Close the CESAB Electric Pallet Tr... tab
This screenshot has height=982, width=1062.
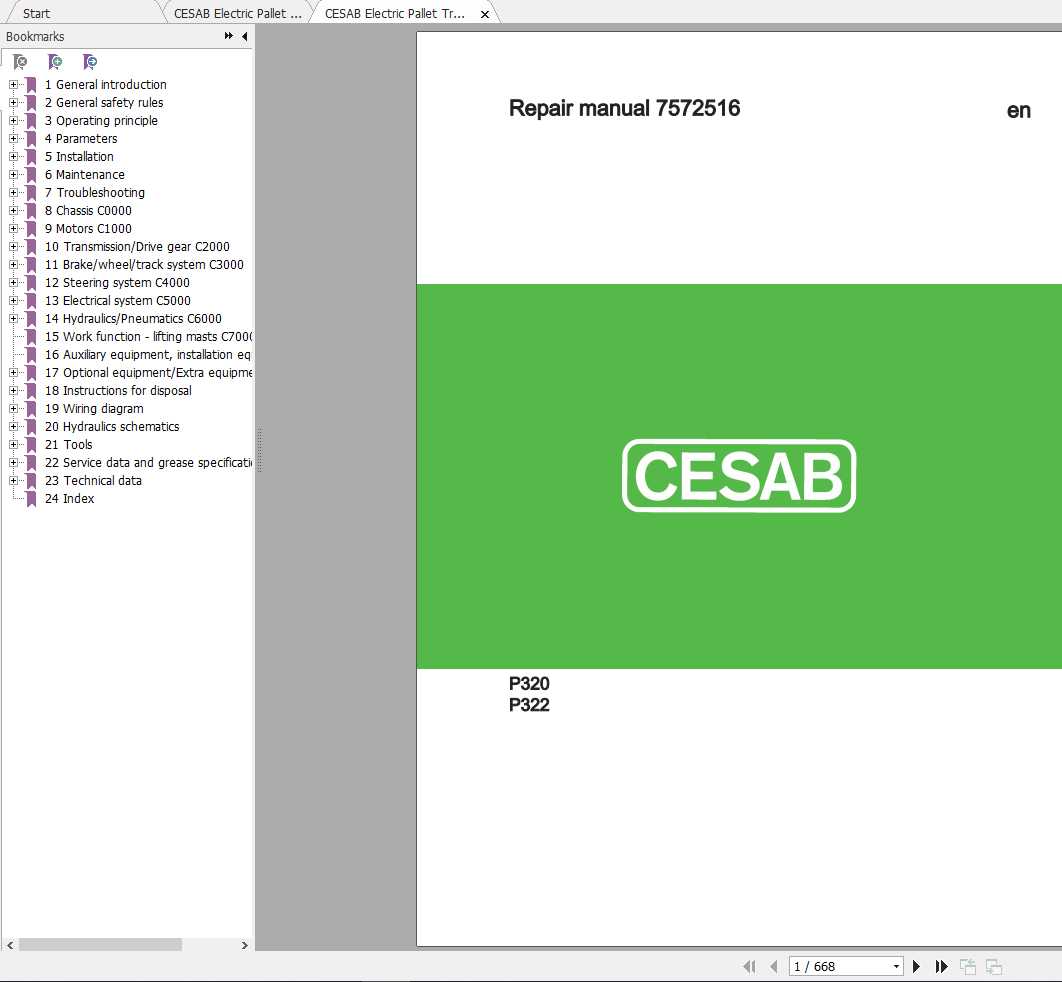pyautogui.click(x=485, y=14)
